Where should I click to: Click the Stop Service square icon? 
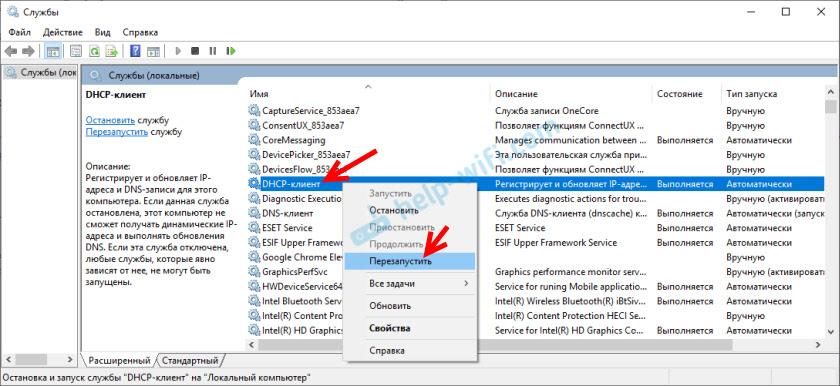point(196,51)
